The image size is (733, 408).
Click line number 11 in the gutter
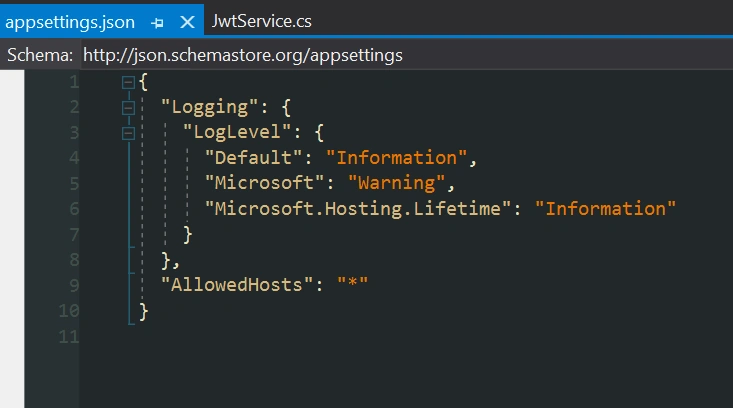point(69,336)
